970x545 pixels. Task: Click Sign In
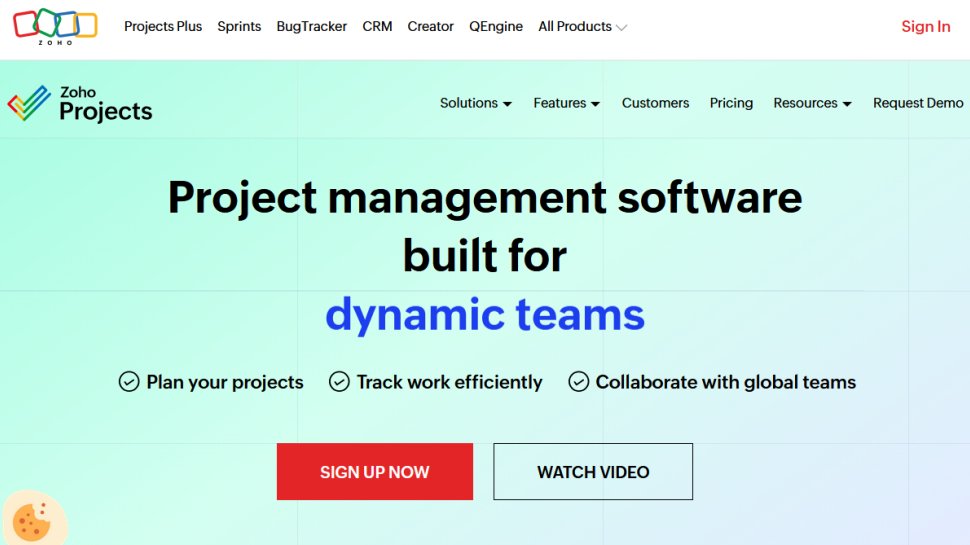pos(925,27)
